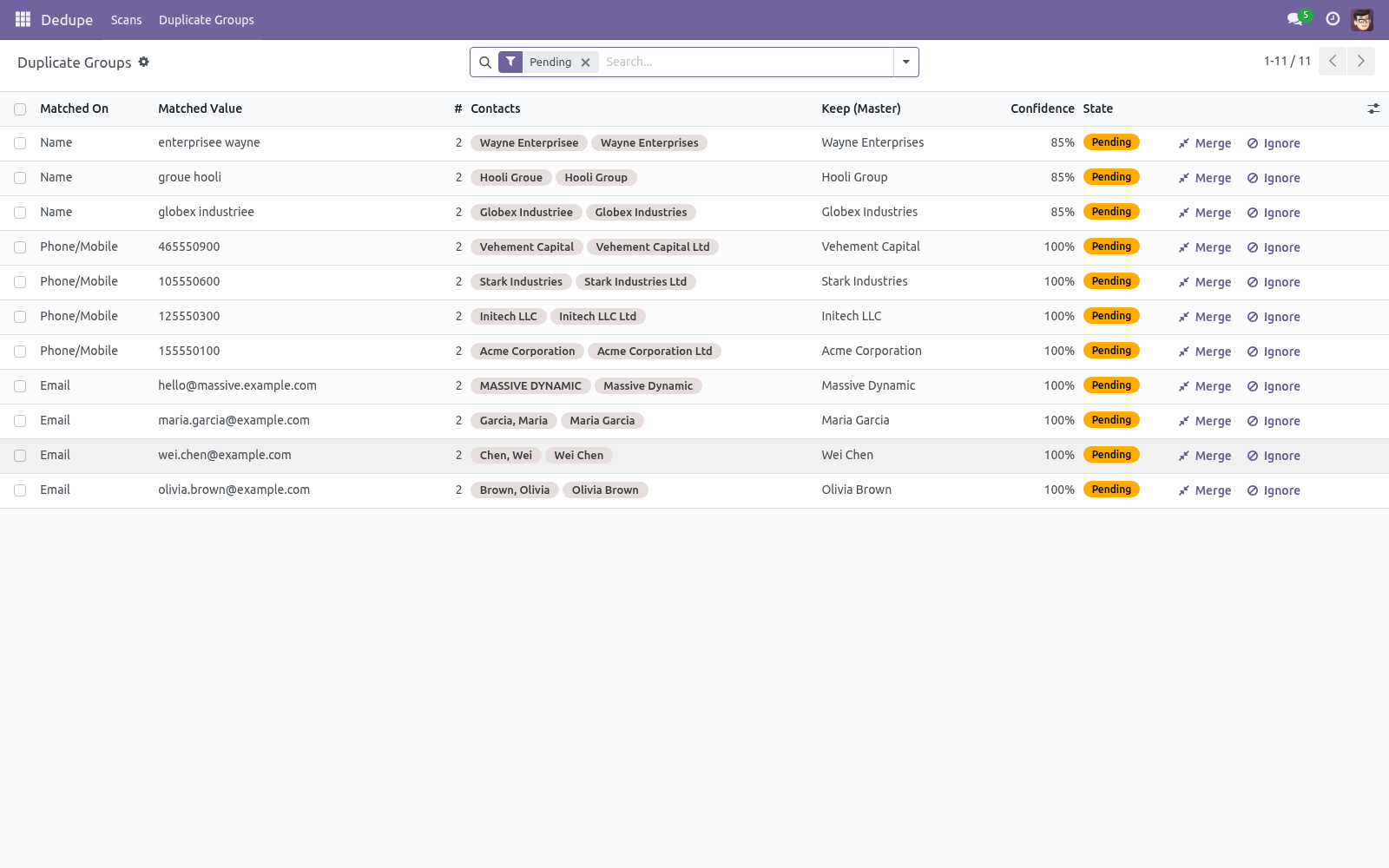Go to the previous page of records

(1333, 62)
